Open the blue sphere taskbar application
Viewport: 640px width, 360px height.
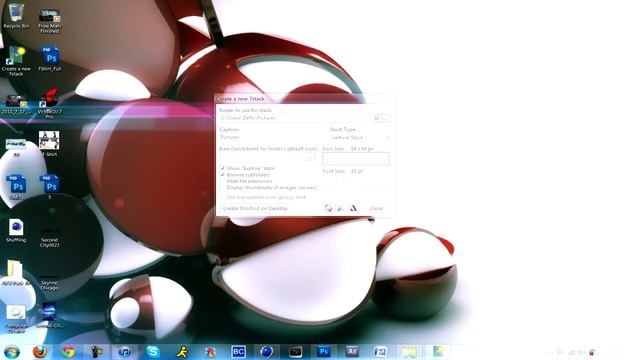point(267,351)
